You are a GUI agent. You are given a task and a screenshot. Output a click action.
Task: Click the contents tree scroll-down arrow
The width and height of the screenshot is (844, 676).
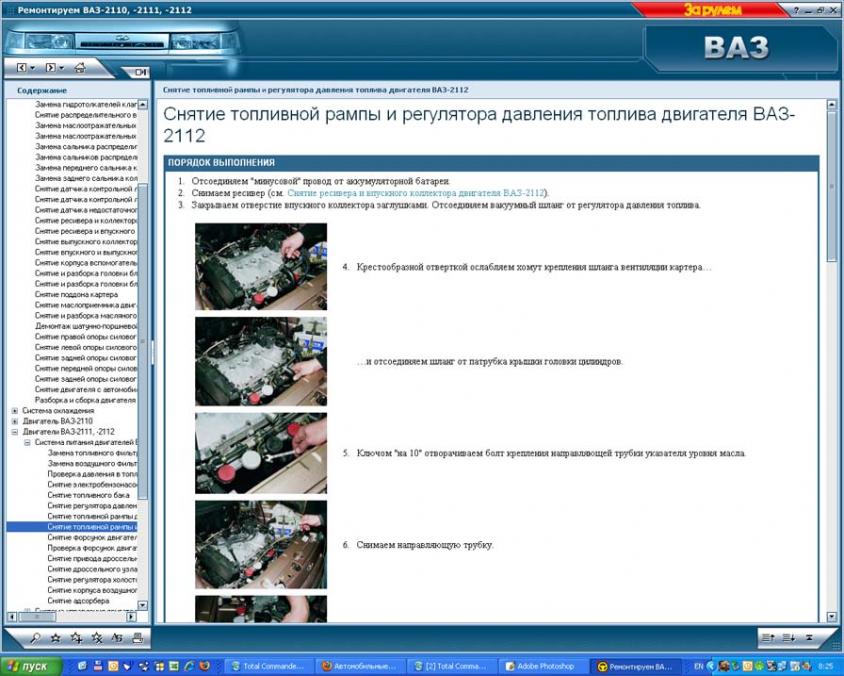coord(143,605)
